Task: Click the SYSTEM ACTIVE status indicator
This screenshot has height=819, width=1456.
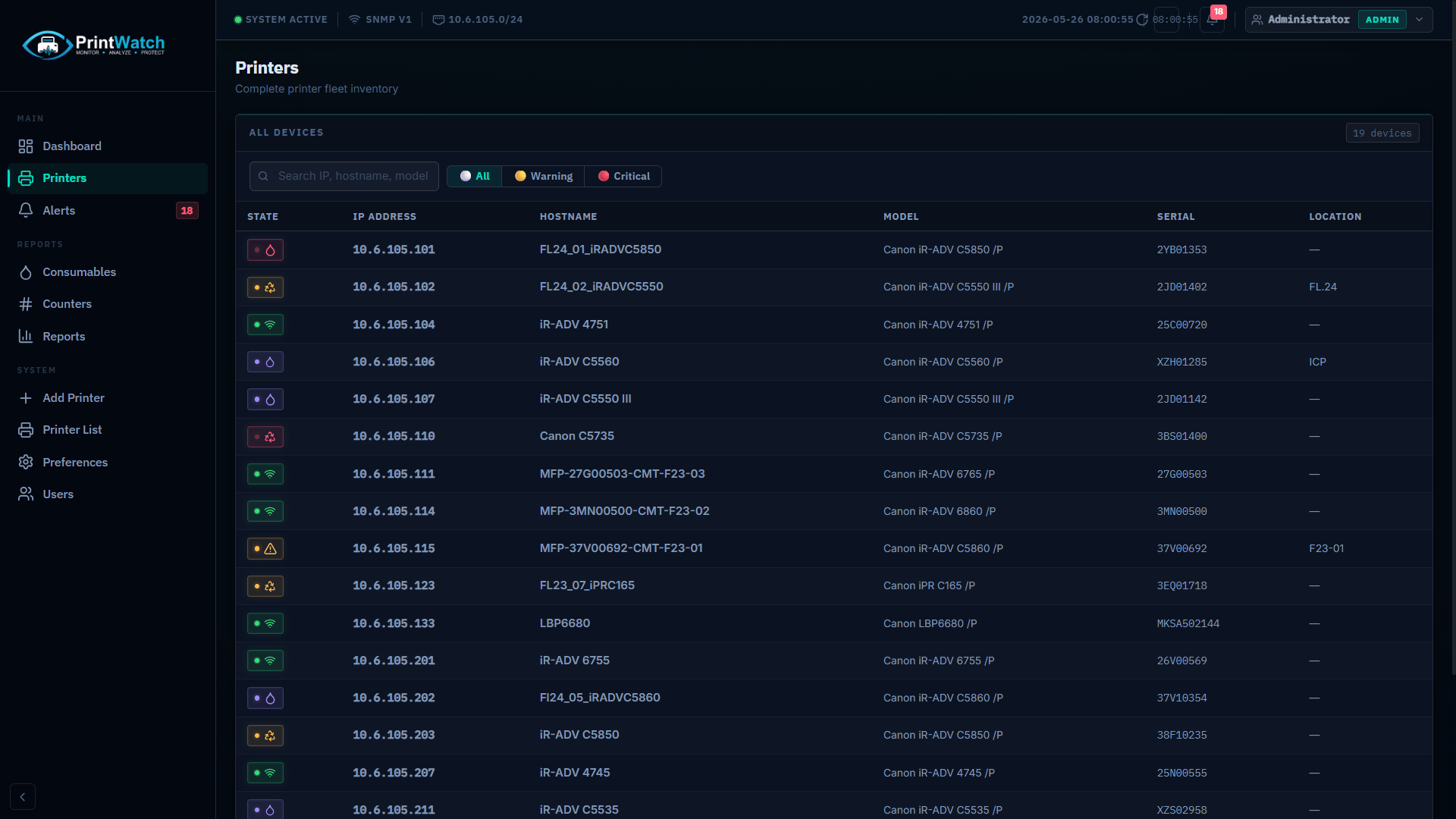Action: pos(281,20)
